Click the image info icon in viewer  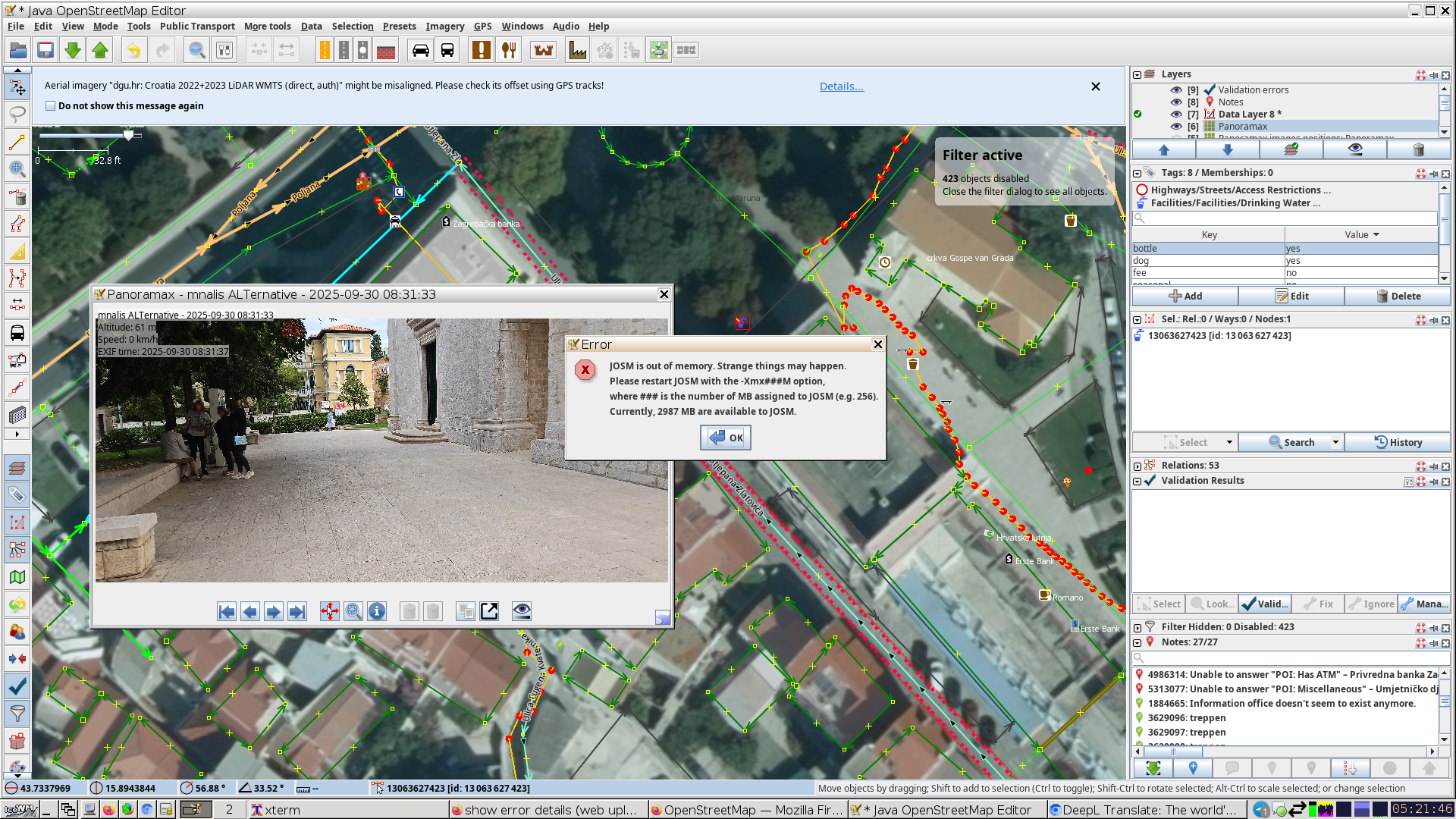(x=377, y=611)
